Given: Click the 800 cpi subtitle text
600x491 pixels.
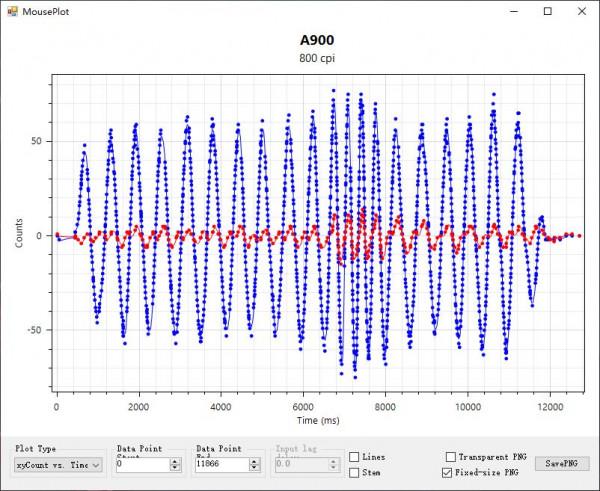Looking at the screenshot, I should pyautogui.click(x=315, y=58).
